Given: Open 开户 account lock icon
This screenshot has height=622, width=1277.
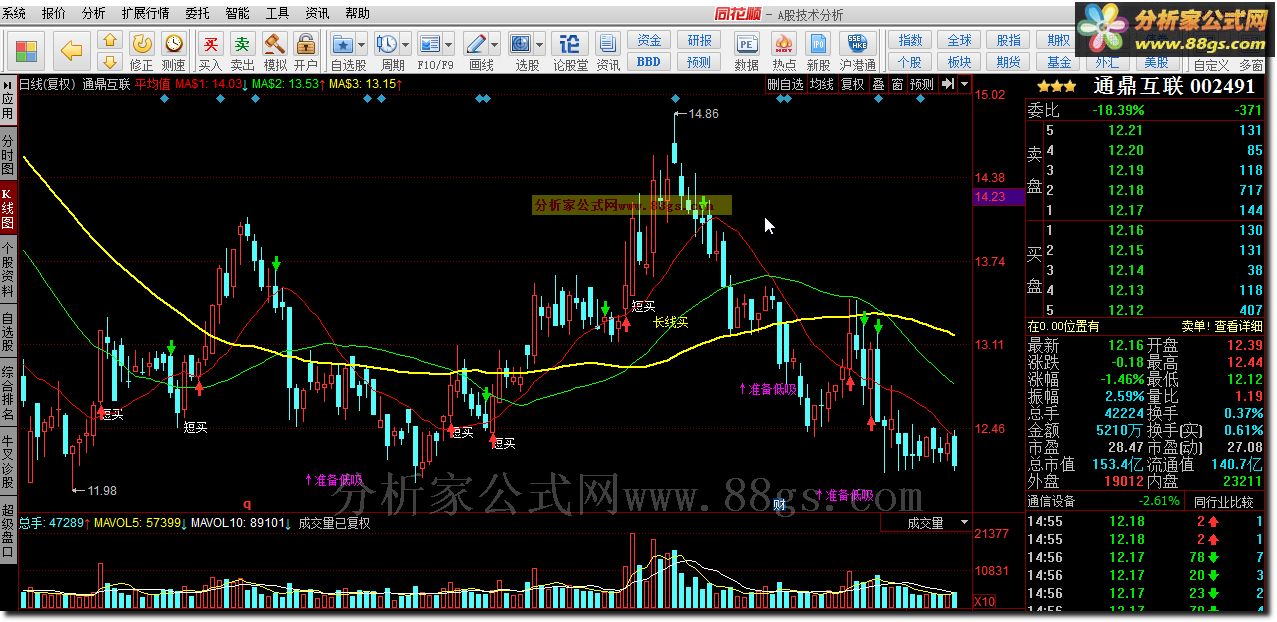Looking at the screenshot, I should [x=306, y=50].
